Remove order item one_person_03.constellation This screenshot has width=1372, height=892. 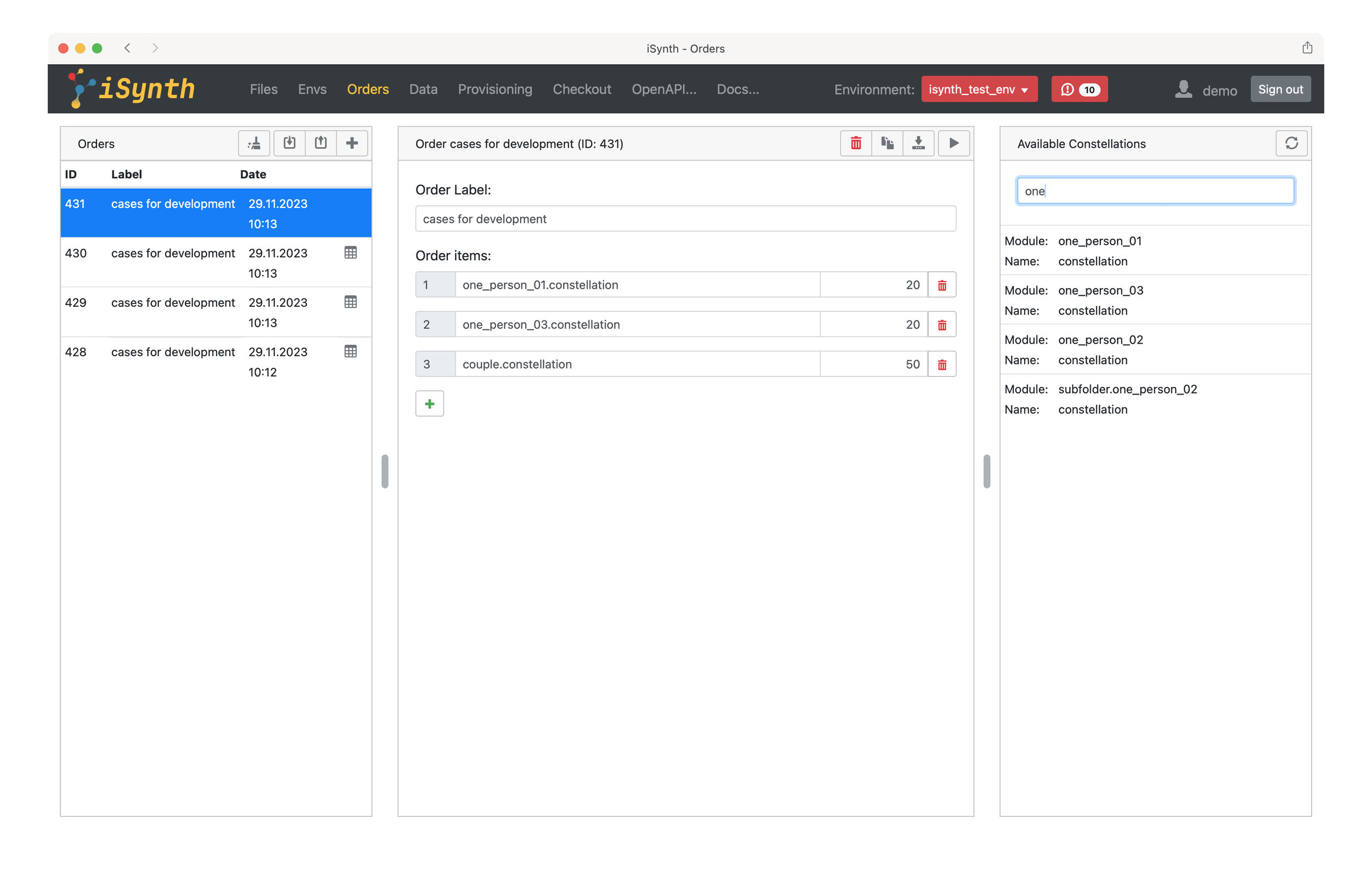[x=942, y=324]
